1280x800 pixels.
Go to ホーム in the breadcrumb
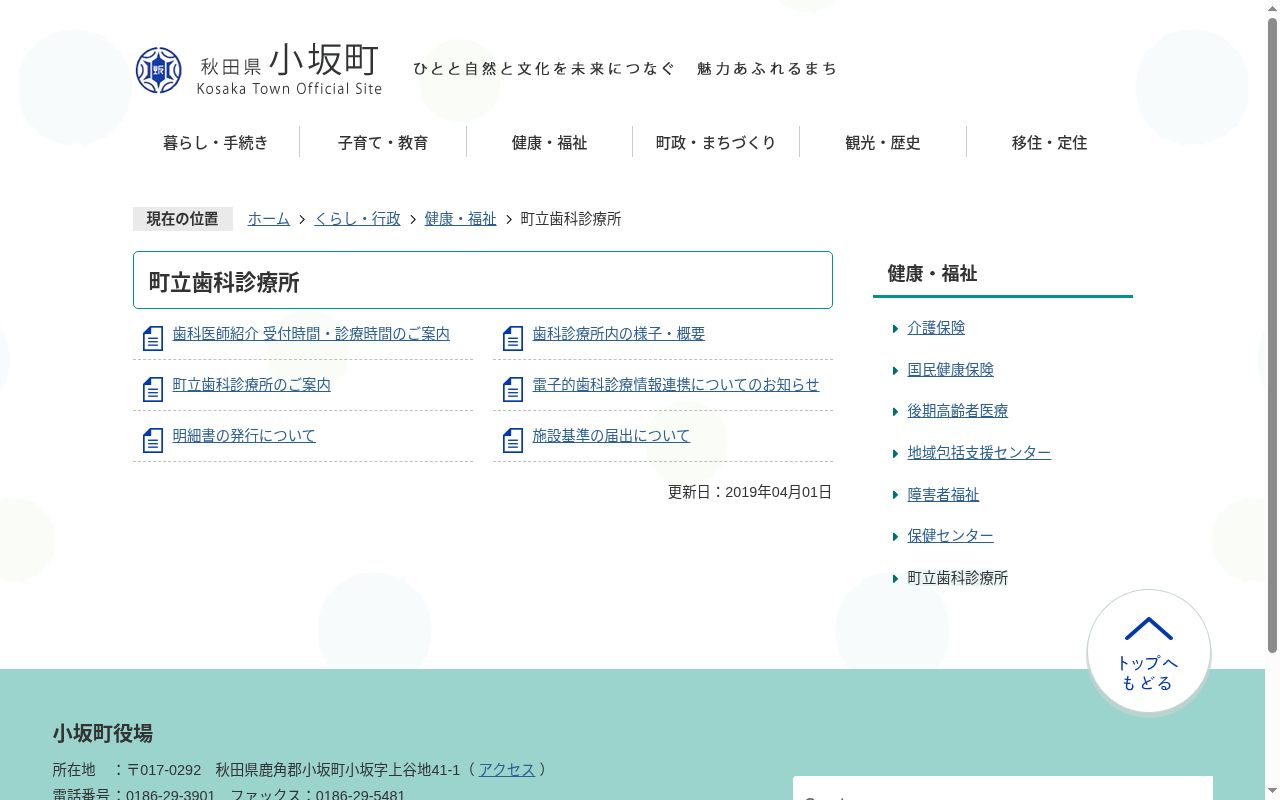click(269, 219)
